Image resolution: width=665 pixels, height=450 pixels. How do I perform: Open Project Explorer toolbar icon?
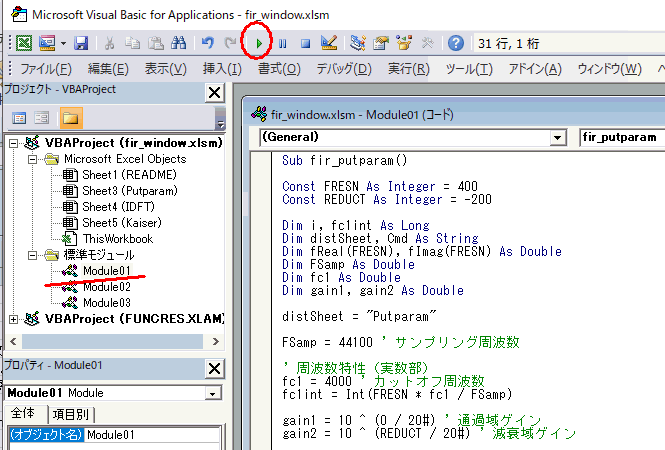(358, 43)
